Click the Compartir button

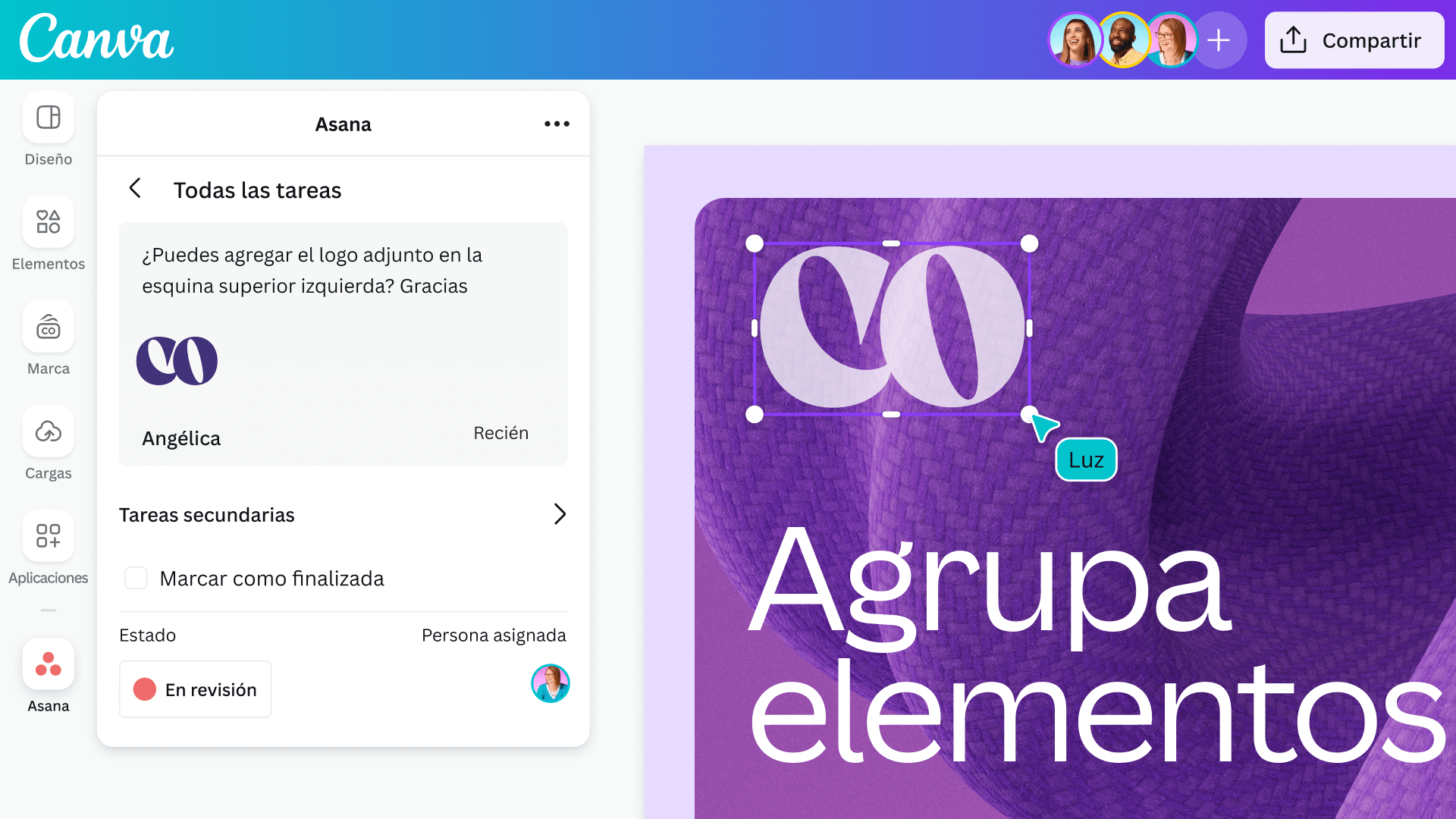point(1354,39)
